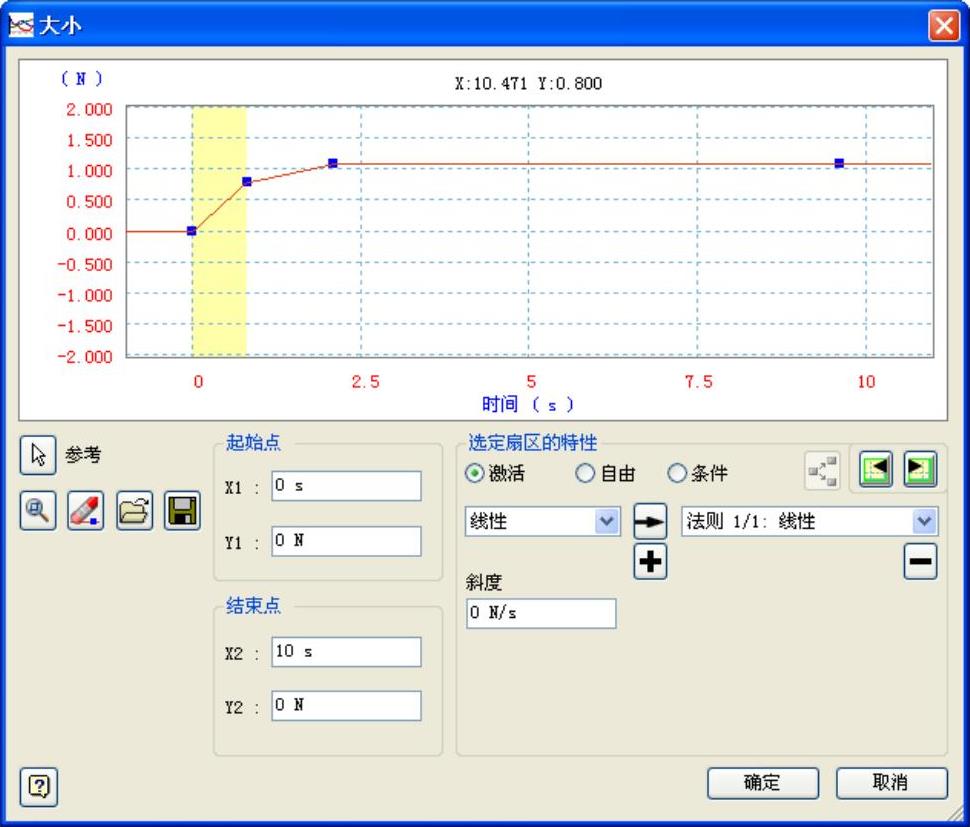Expand the 线性 law type dropdown
The height and width of the screenshot is (827, 970).
click(607, 522)
